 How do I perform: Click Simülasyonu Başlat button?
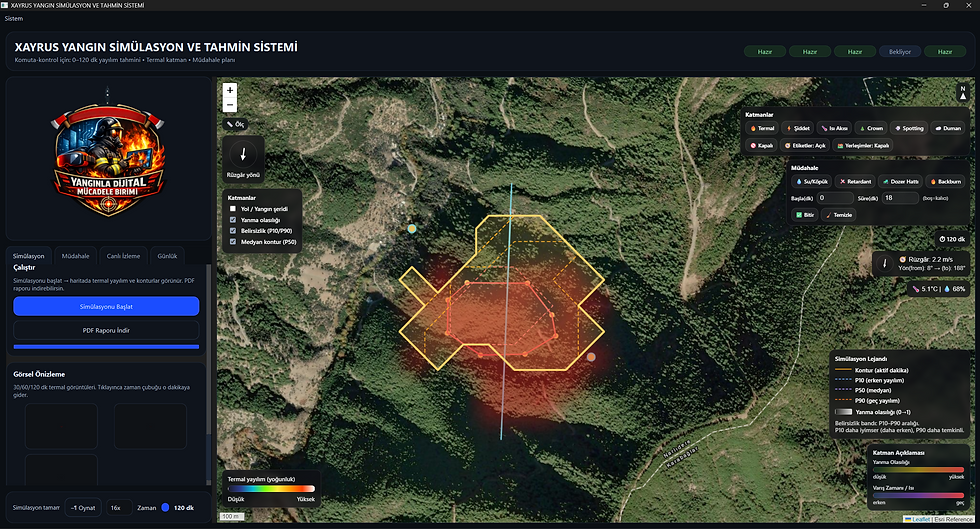(x=106, y=306)
